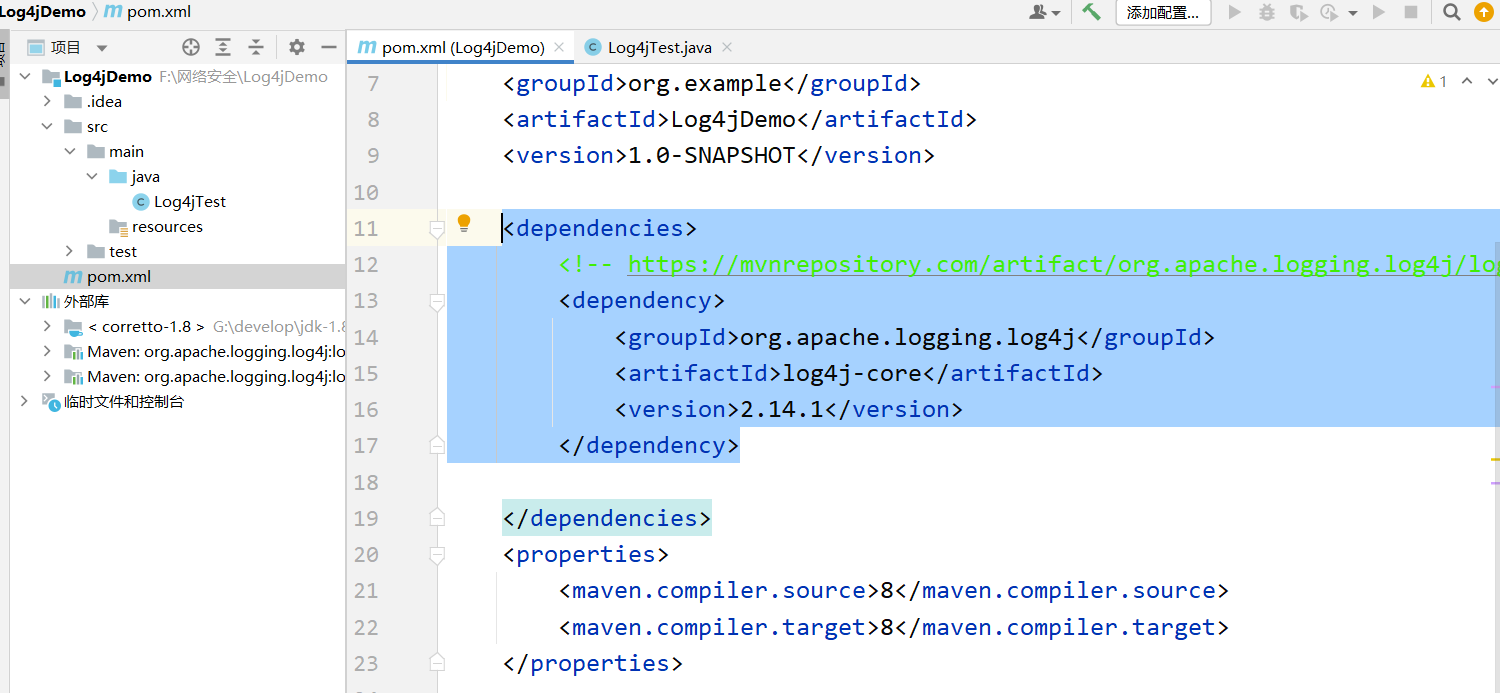1500x693 pixels.
Task: Click the 添加配置... button
Action: tap(1163, 12)
